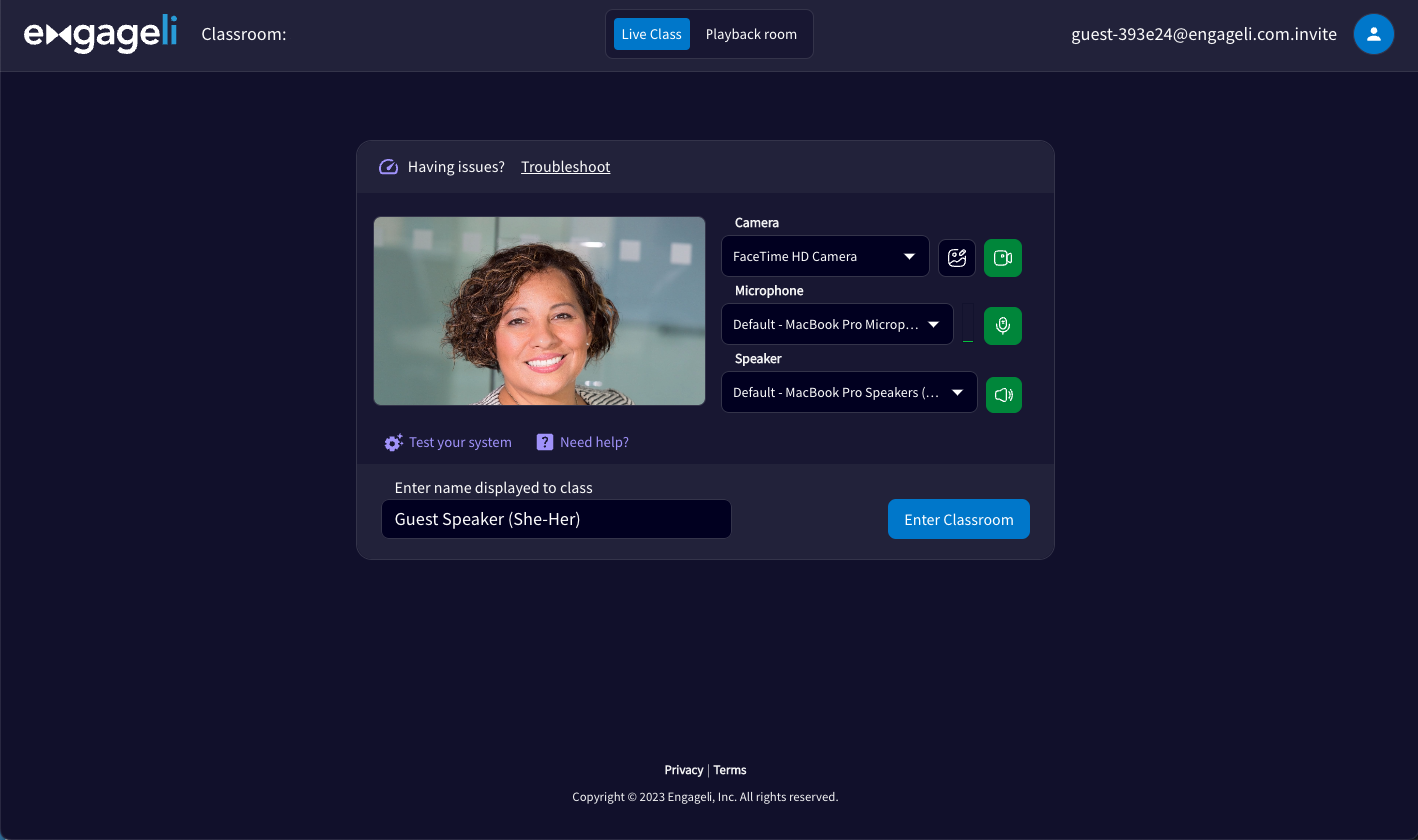Image resolution: width=1418 pixels, height=840 pixels.
Task: Switch to the Live Class tab
Action: point(651,34)
